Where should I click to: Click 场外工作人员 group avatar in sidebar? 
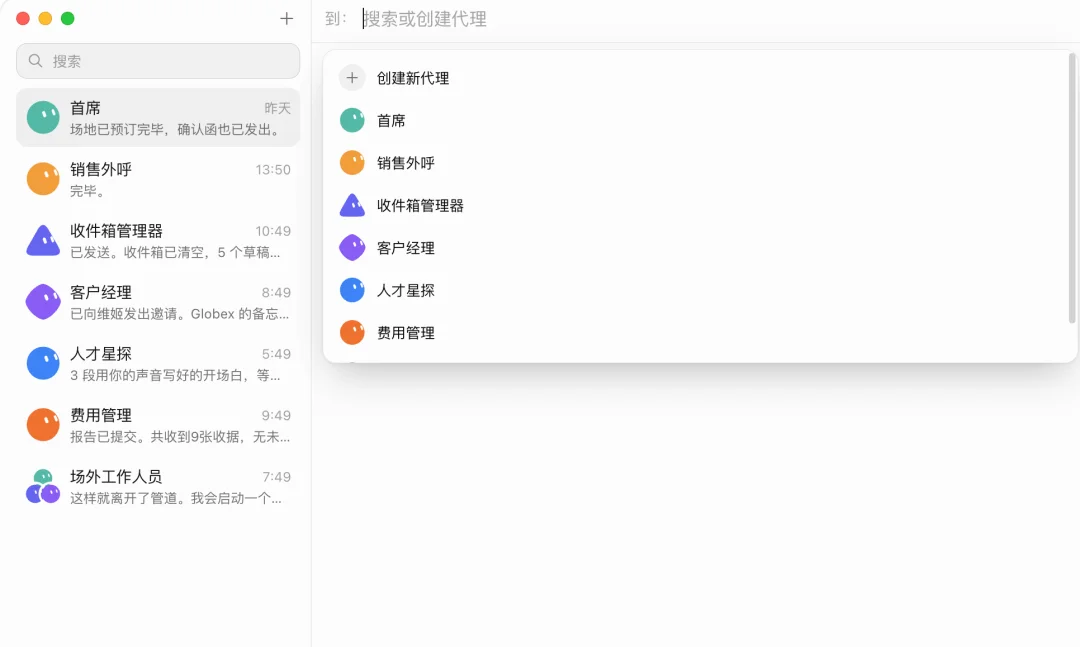[43, 486]
